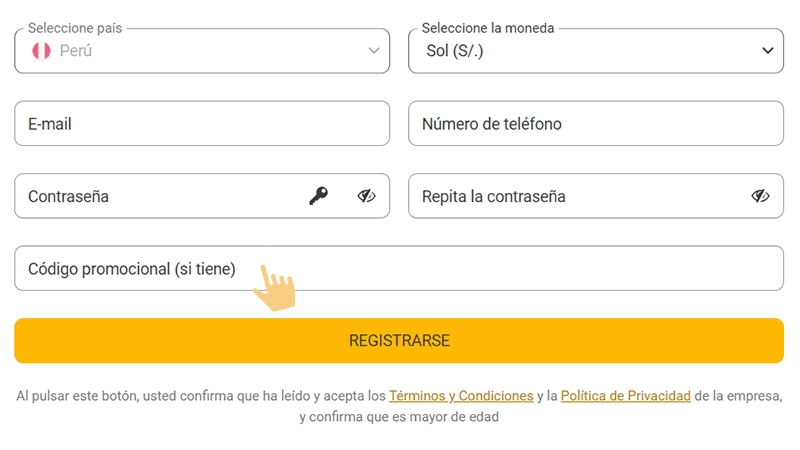Click the Número de teléfono field

pos(595,124)
